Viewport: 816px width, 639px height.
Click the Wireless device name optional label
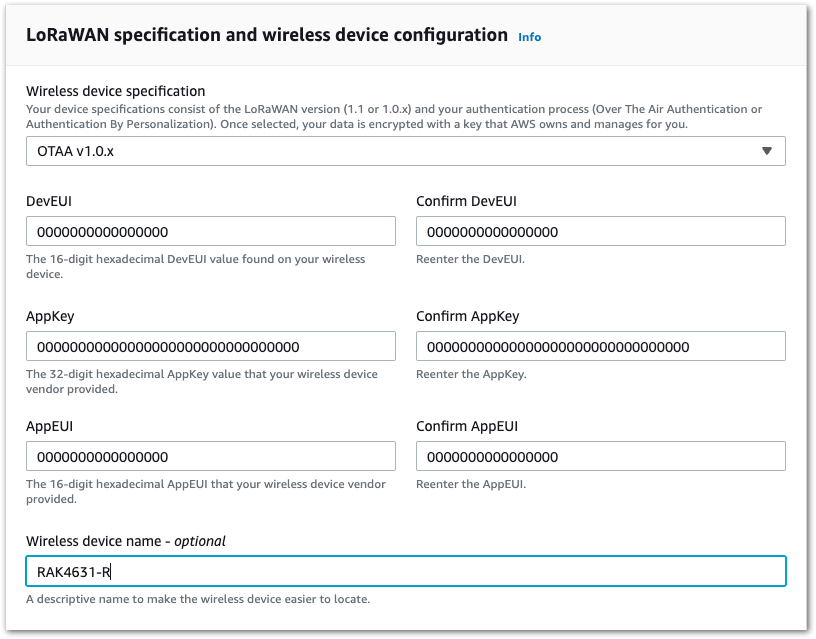click(126, 541)
